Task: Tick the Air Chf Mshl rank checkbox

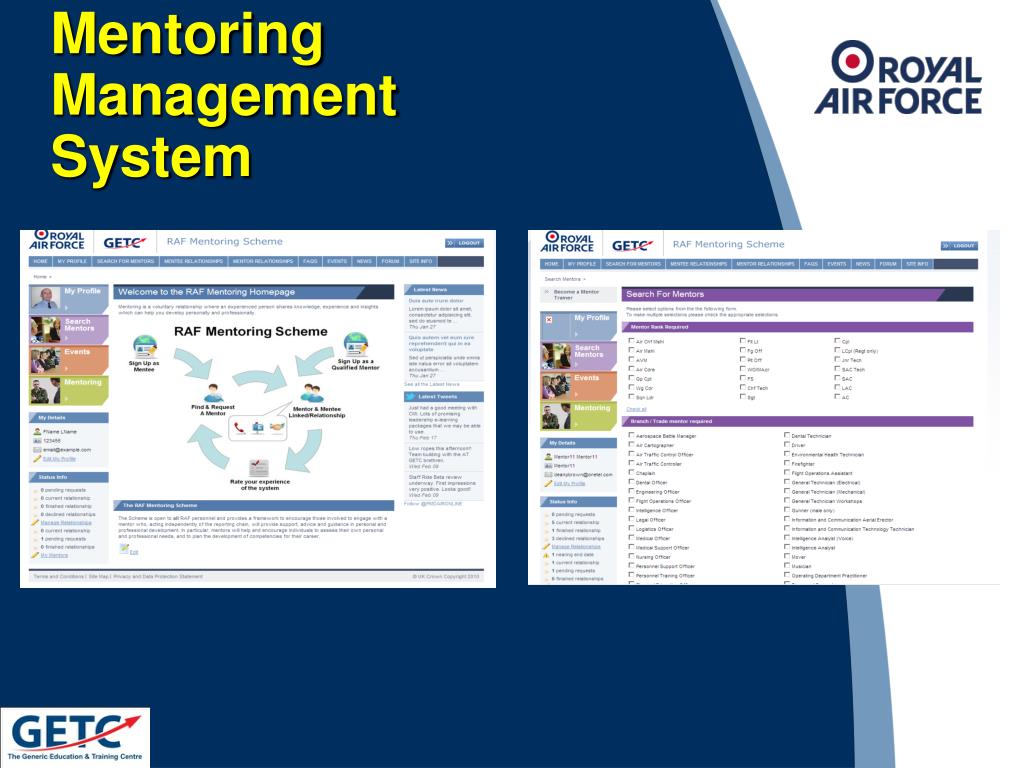Action: [632, 340]
